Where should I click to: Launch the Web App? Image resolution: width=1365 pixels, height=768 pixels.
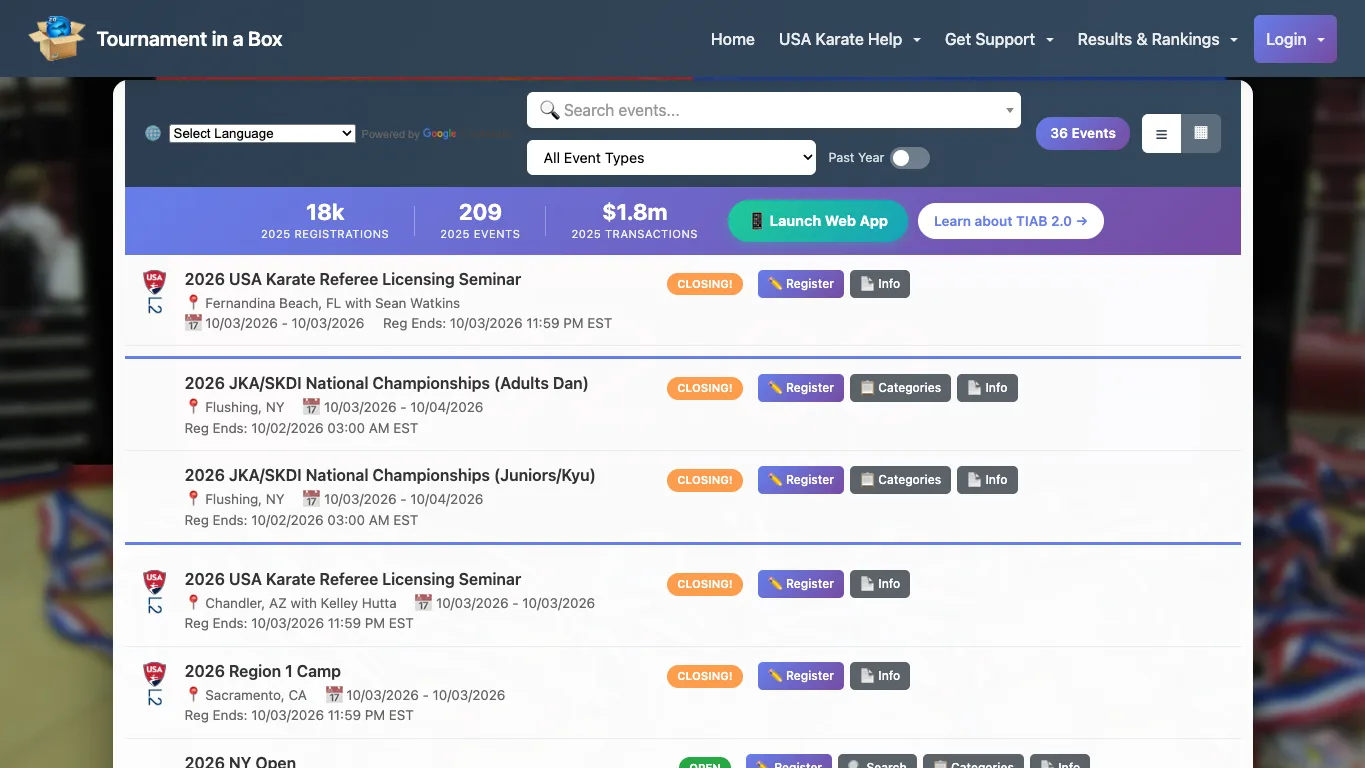tap(818, 221)
